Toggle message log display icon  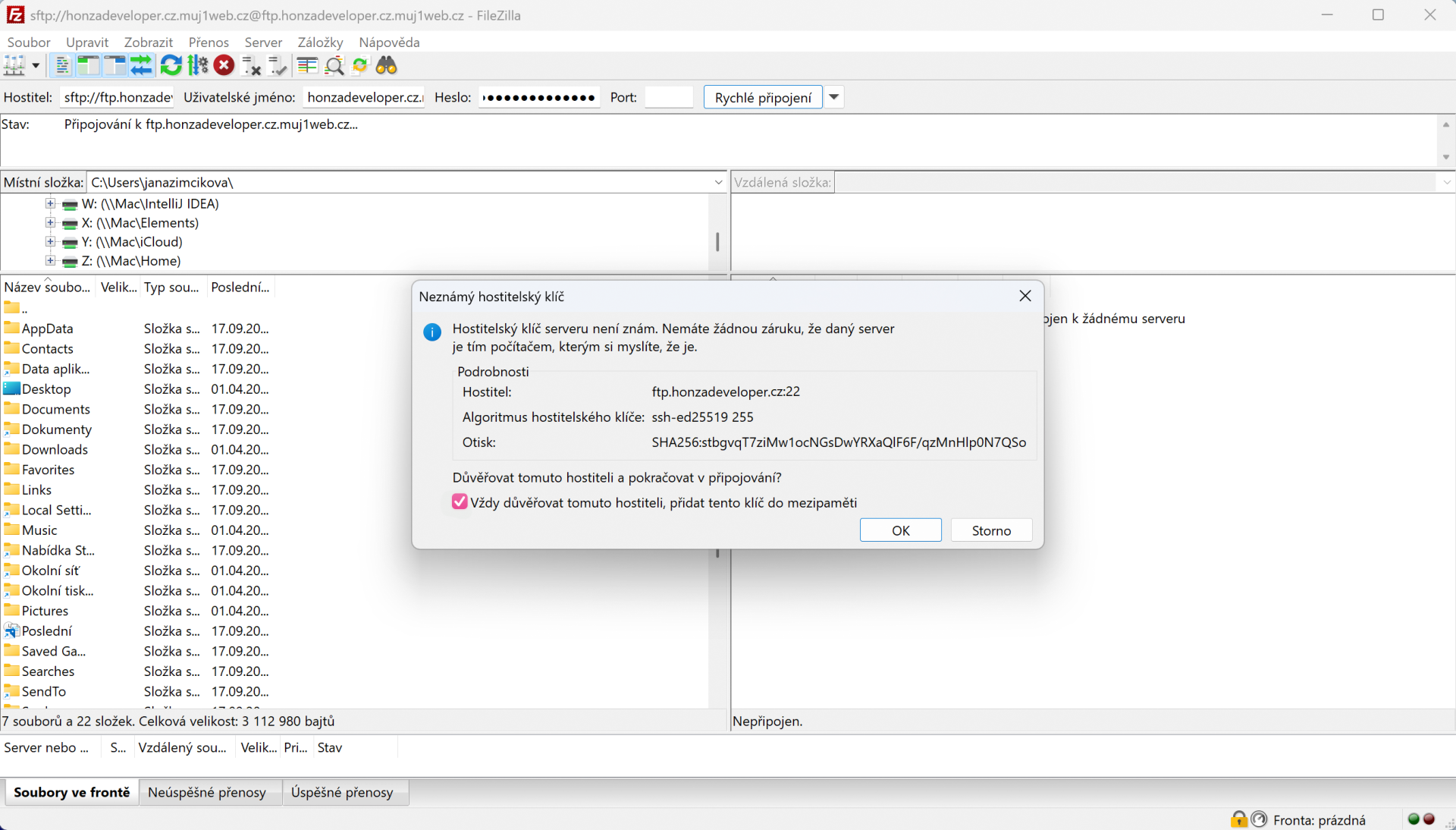pos(62,66)
